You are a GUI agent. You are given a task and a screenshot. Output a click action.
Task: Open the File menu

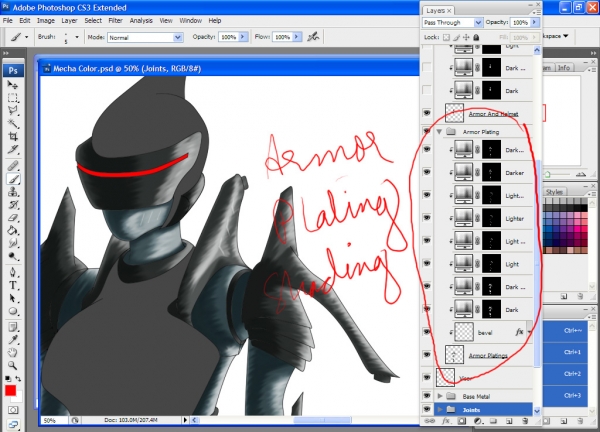8,21
